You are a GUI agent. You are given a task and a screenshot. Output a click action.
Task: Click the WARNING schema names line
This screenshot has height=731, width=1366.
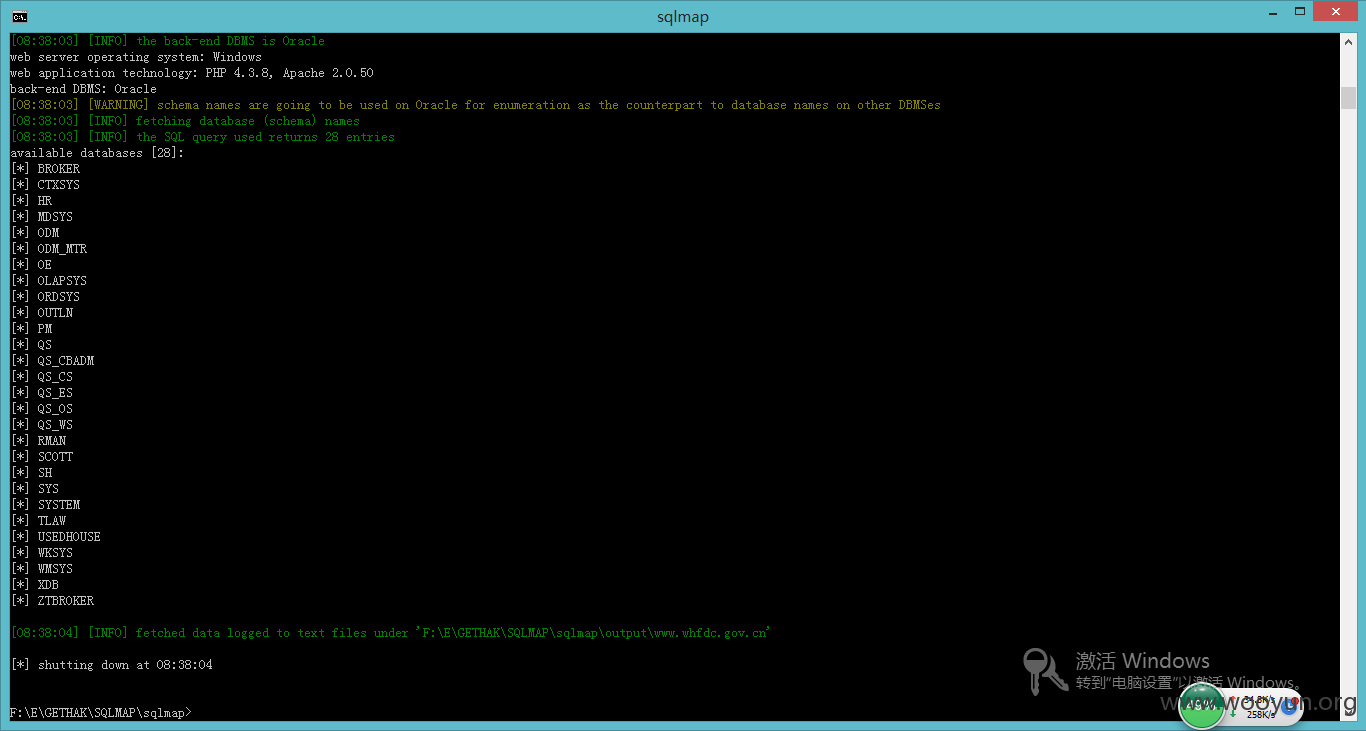[x=476, y=105]
